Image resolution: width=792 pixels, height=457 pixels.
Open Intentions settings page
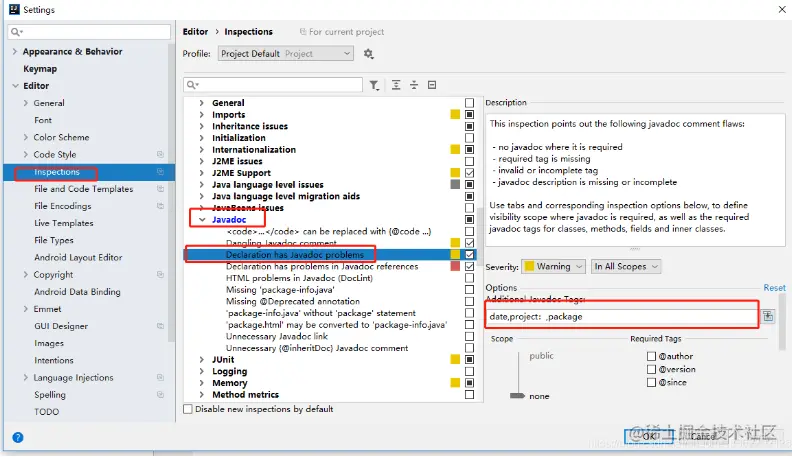click(54, 361)
